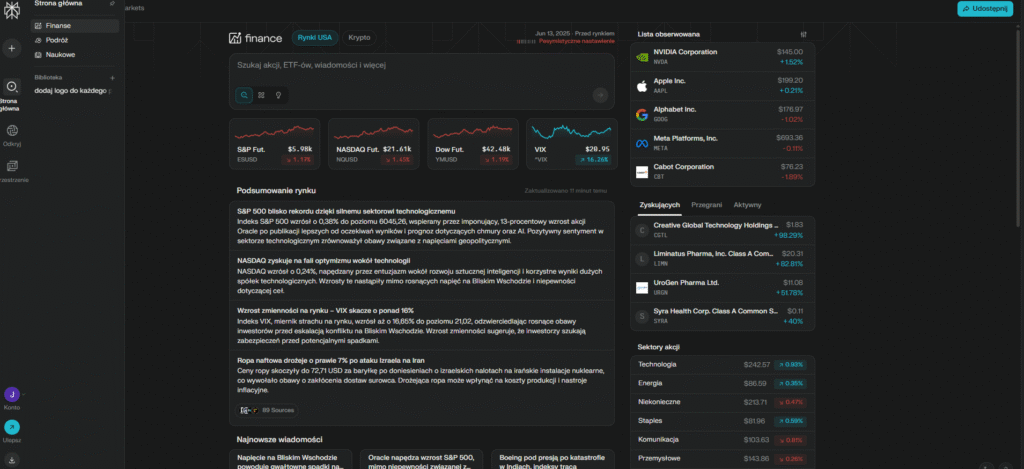Open the VIX chart card
Screen dimensions: 1024x469
point(571,143)
